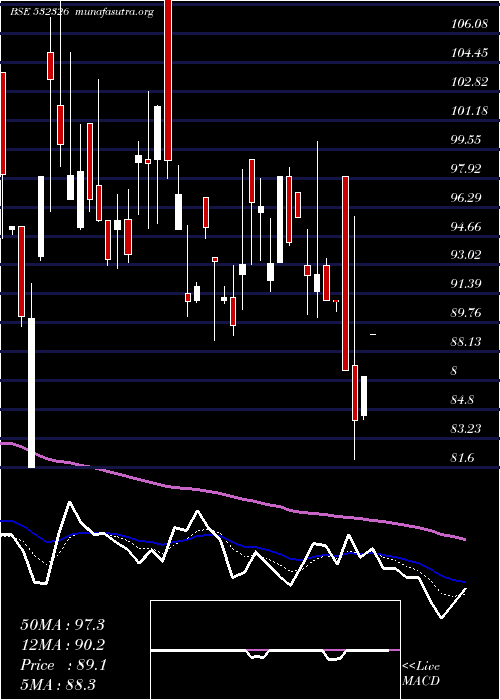The height and width of the screenshot is (700, 500).
Task: Click the 106.08 price axis label
Action: click(x=469, y=24)
